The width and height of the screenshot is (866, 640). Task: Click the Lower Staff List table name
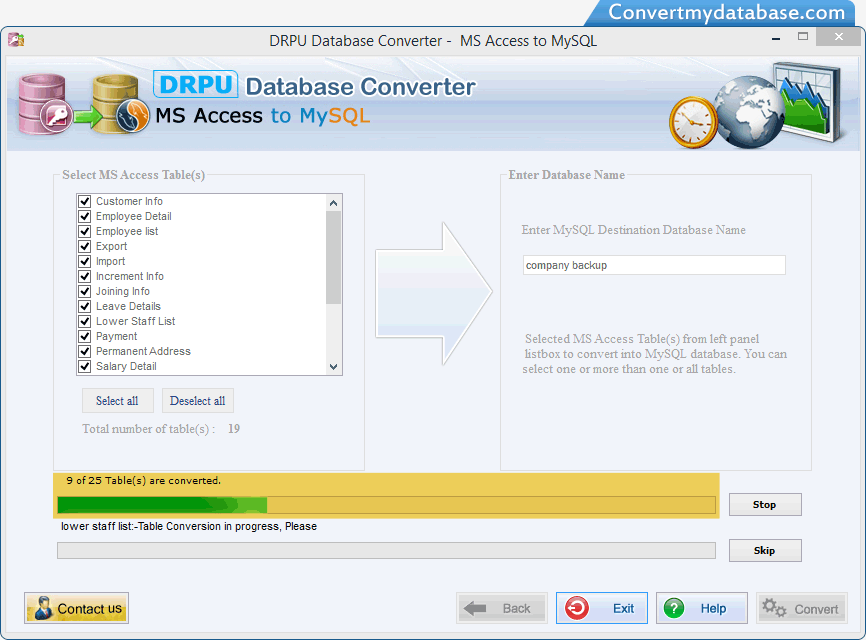click(x=135, y=321)
